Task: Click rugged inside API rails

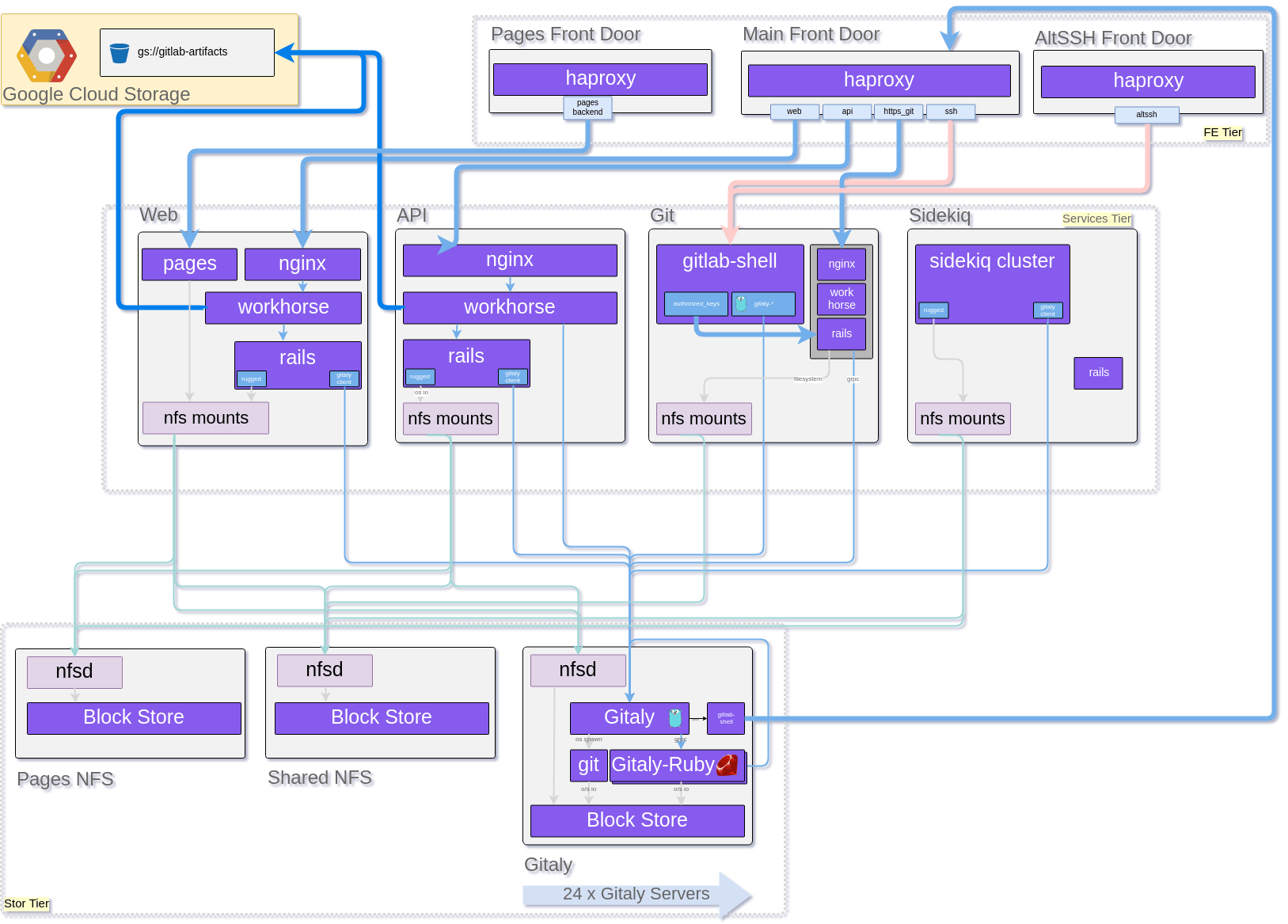Action: (x=420, y=377)
